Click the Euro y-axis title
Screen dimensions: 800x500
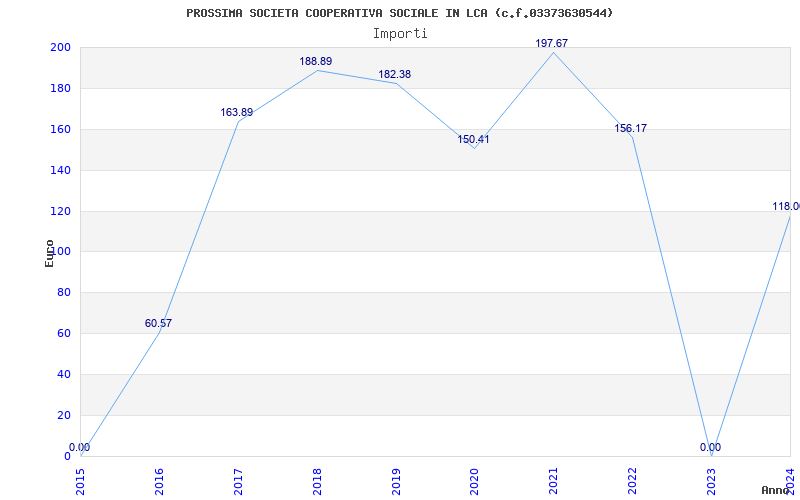tap(49, 253)
